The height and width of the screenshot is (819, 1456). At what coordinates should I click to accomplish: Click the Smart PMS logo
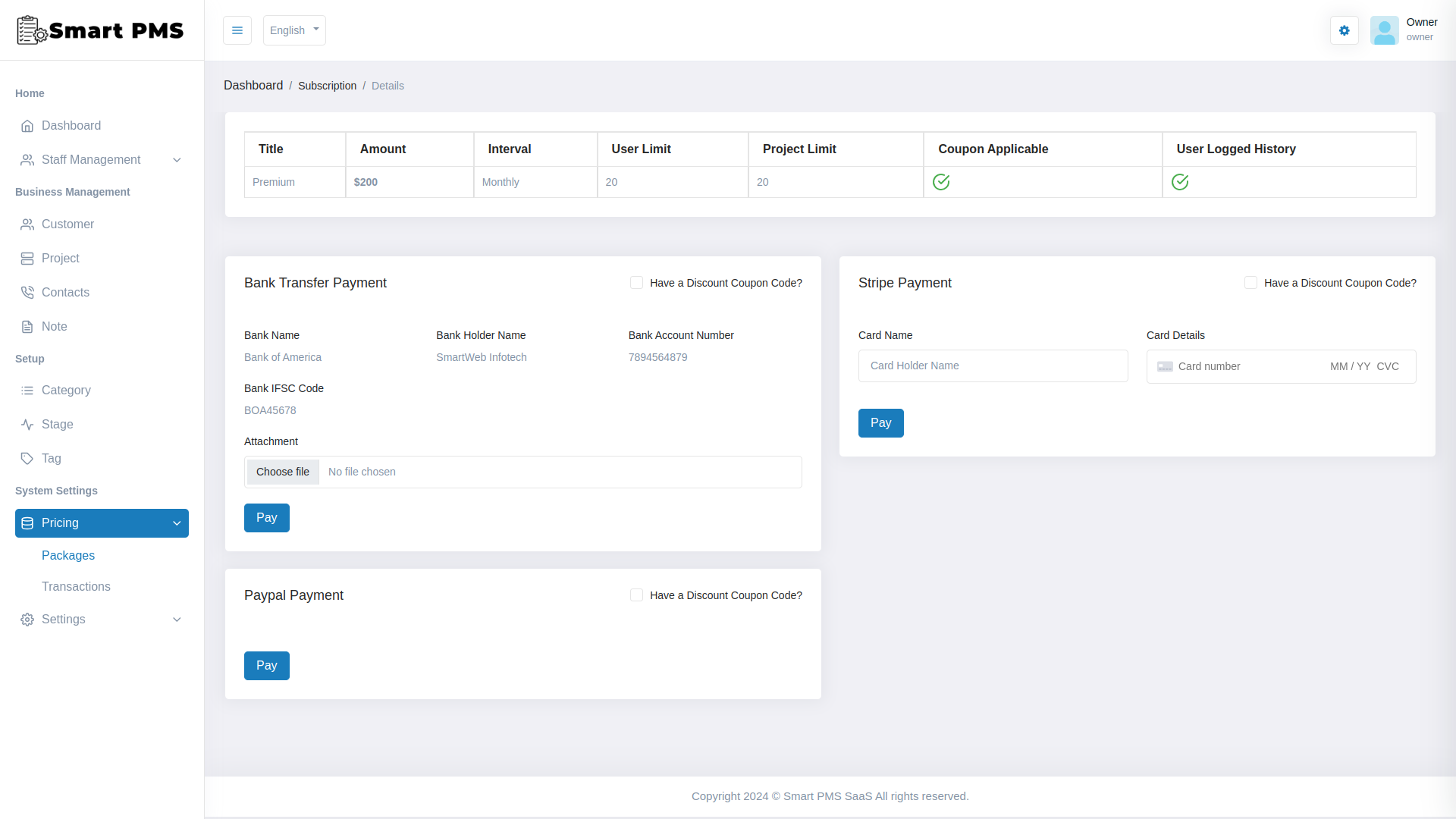(99, 30)
